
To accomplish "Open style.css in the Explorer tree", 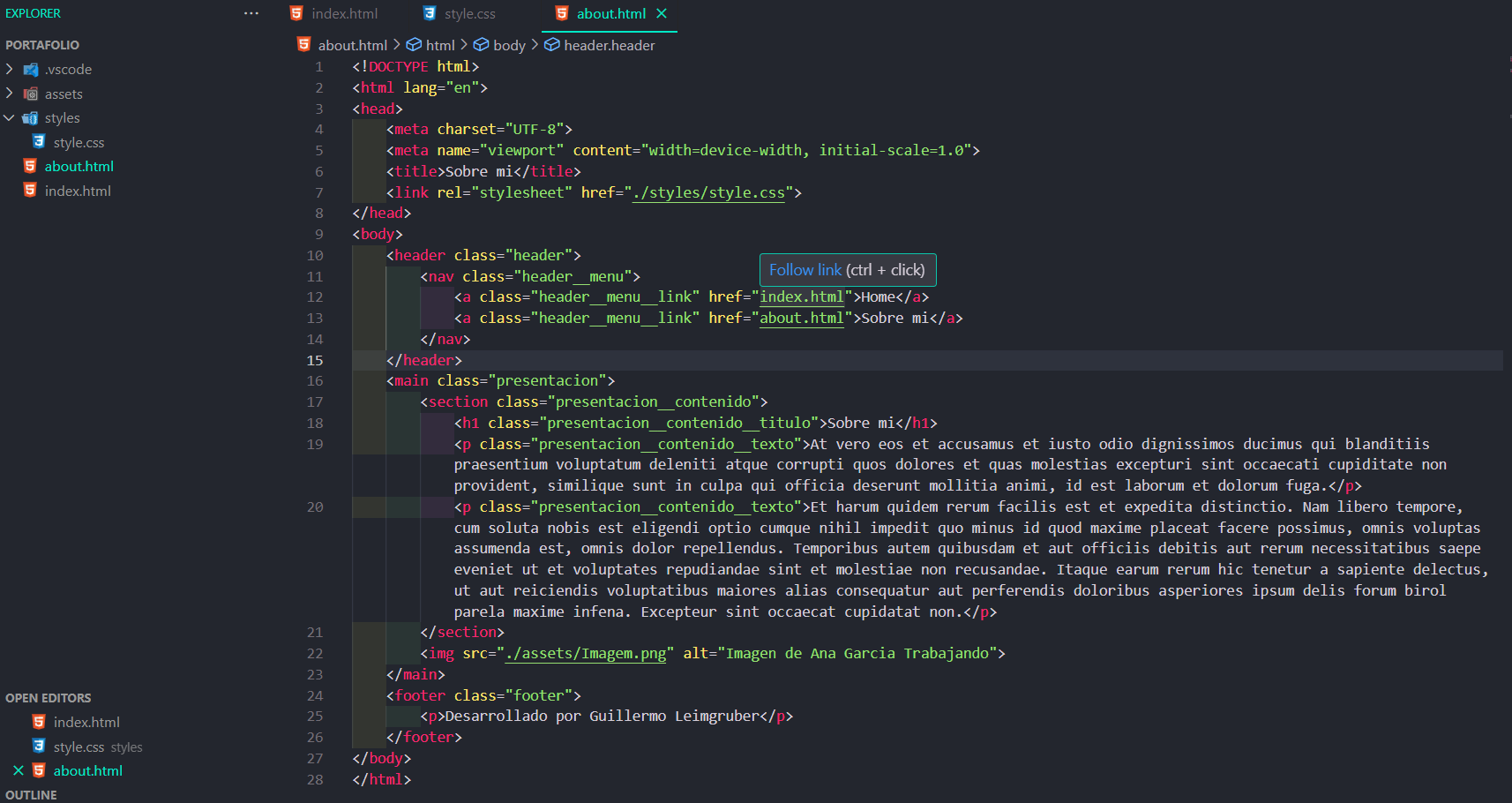I will [79, 142].
